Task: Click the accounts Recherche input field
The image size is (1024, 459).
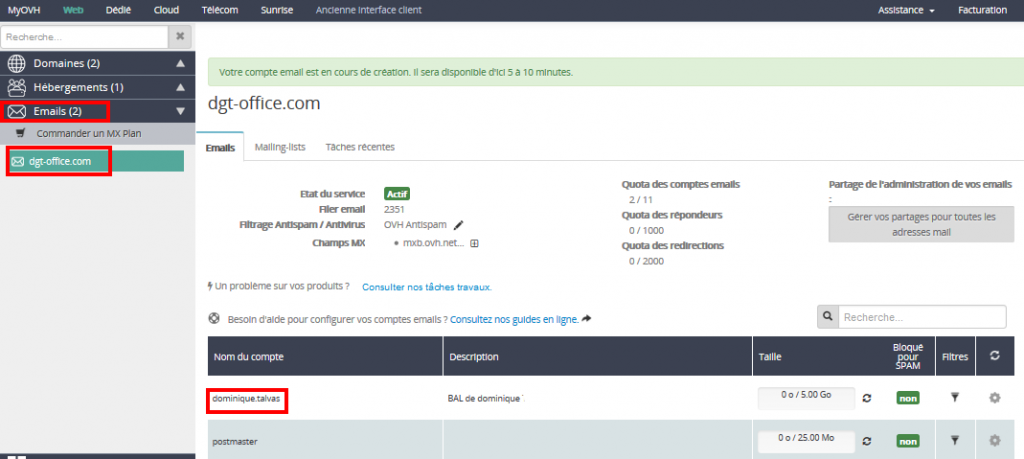Action: point(922,317)
